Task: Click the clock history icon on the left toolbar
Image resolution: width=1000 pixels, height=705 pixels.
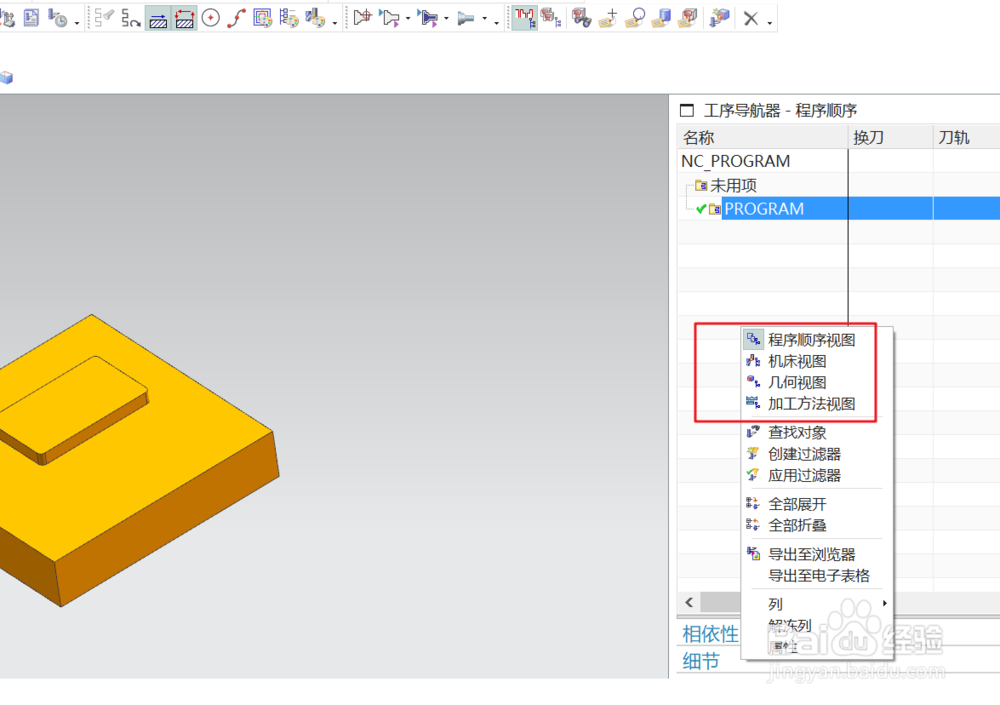Action: (58, 17)
